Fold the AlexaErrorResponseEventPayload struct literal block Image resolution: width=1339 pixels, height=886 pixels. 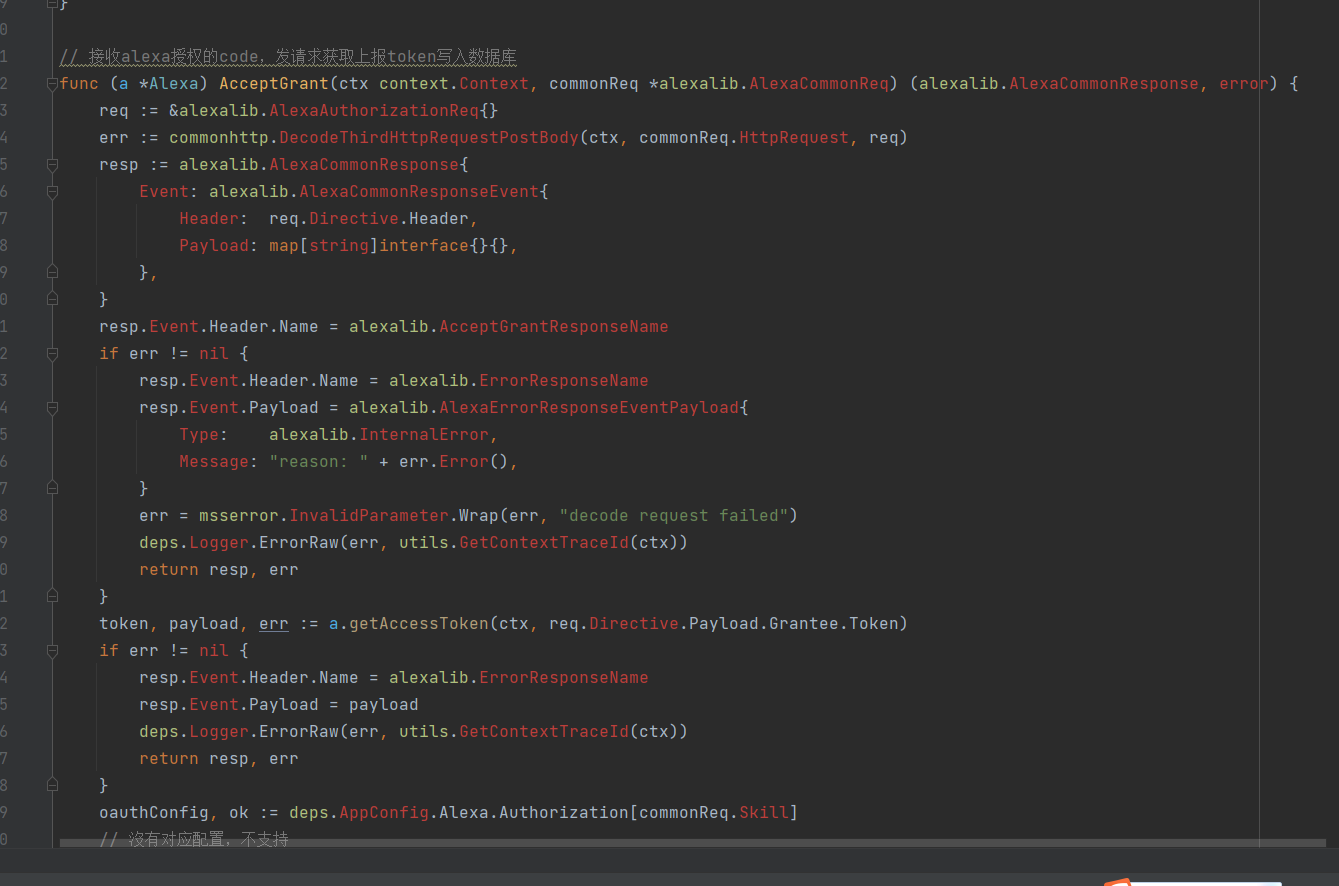52,408
